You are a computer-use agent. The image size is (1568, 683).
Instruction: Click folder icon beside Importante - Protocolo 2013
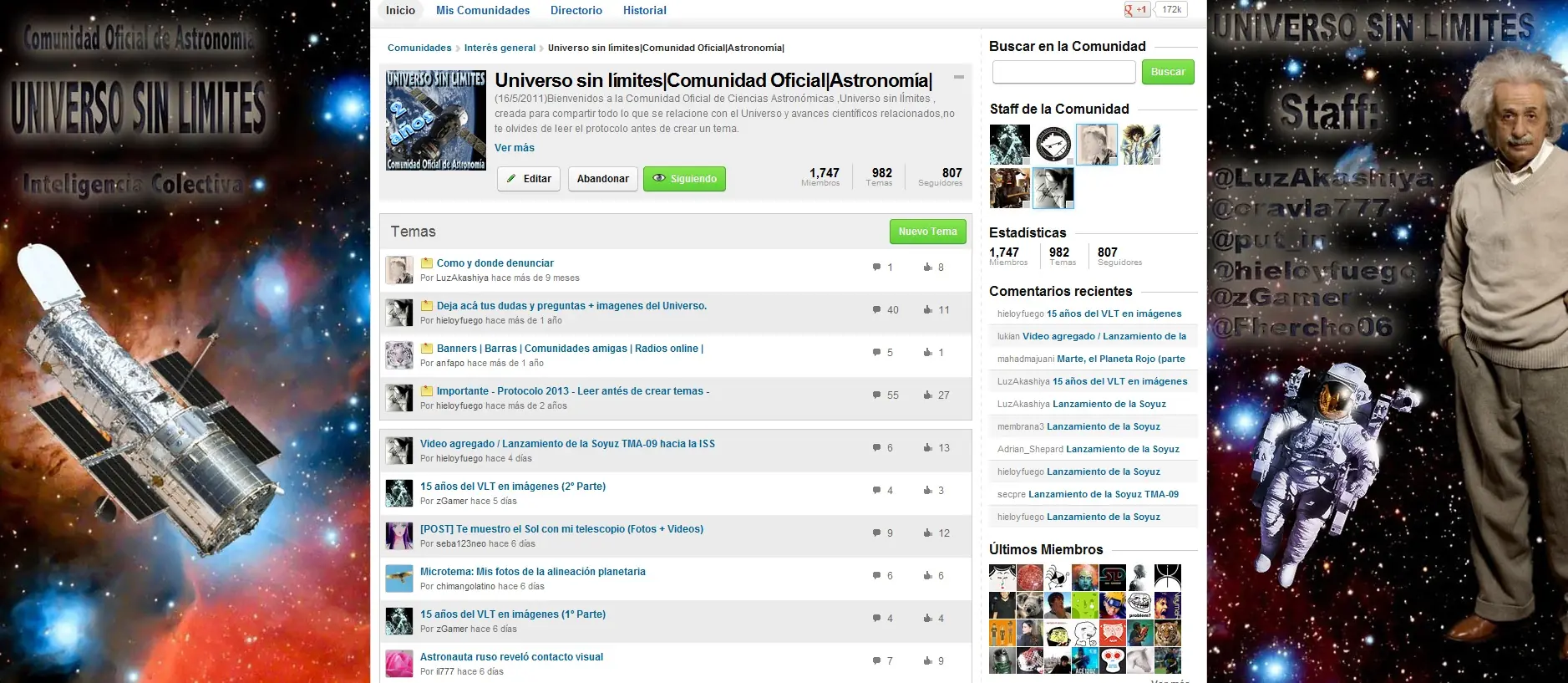(427, 391)
